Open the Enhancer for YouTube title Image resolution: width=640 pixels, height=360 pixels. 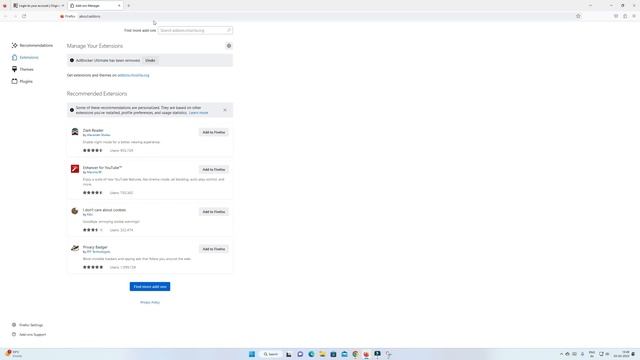102,168
